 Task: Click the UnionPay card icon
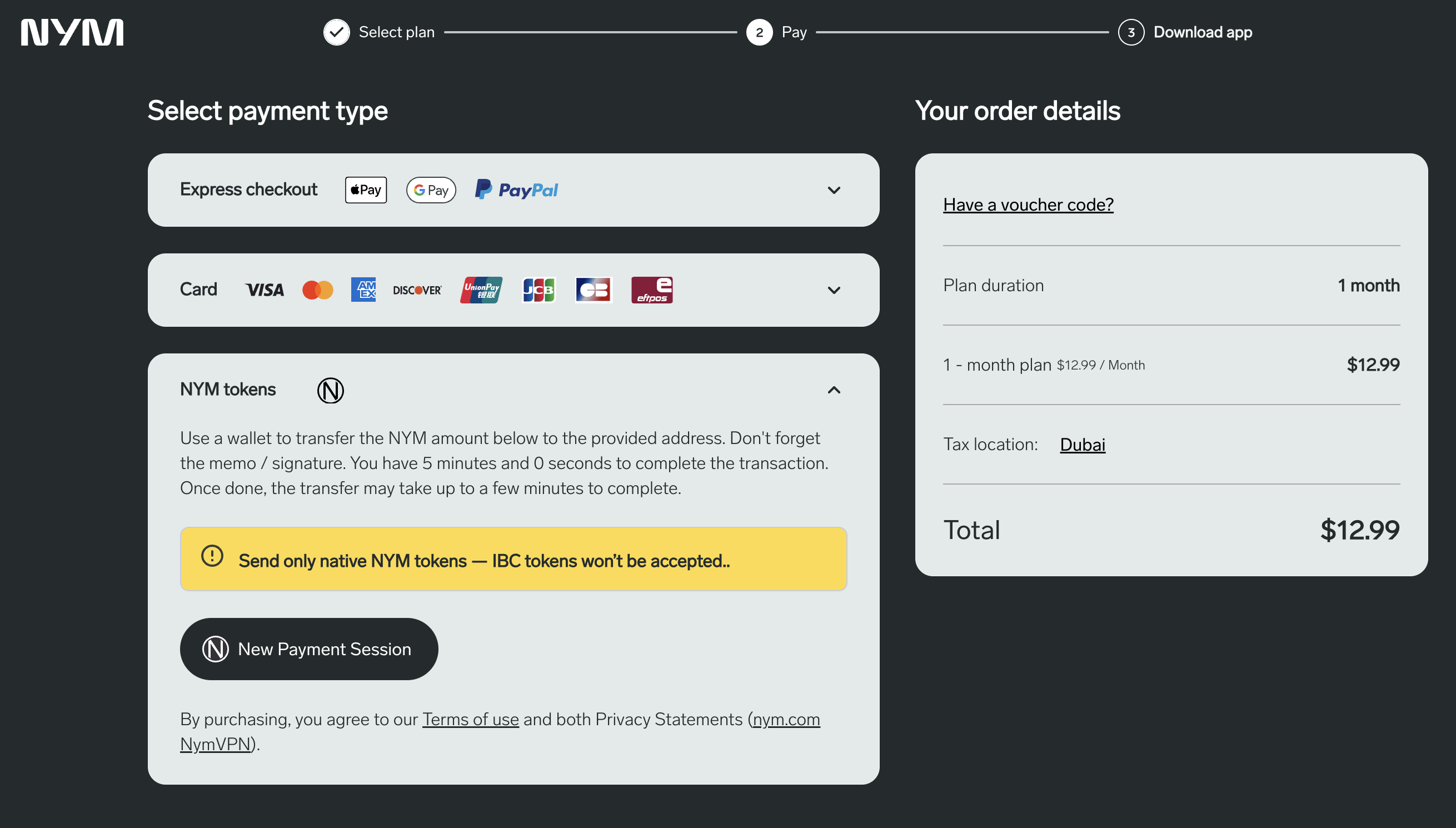point(480,290)
